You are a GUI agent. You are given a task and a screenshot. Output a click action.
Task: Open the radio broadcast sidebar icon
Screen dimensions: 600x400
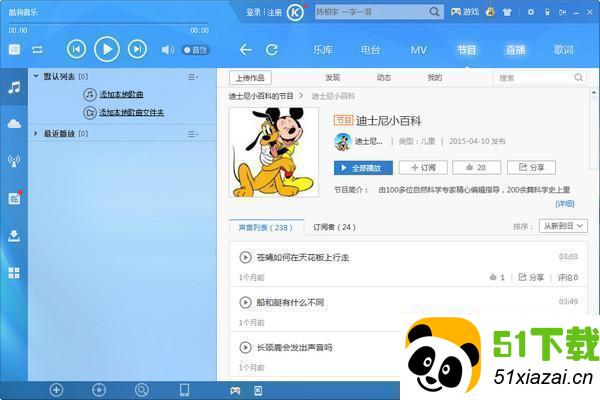14,160
